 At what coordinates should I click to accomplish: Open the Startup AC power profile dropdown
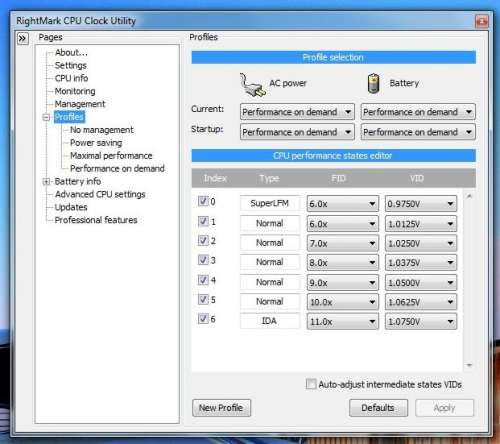(297, 132)
